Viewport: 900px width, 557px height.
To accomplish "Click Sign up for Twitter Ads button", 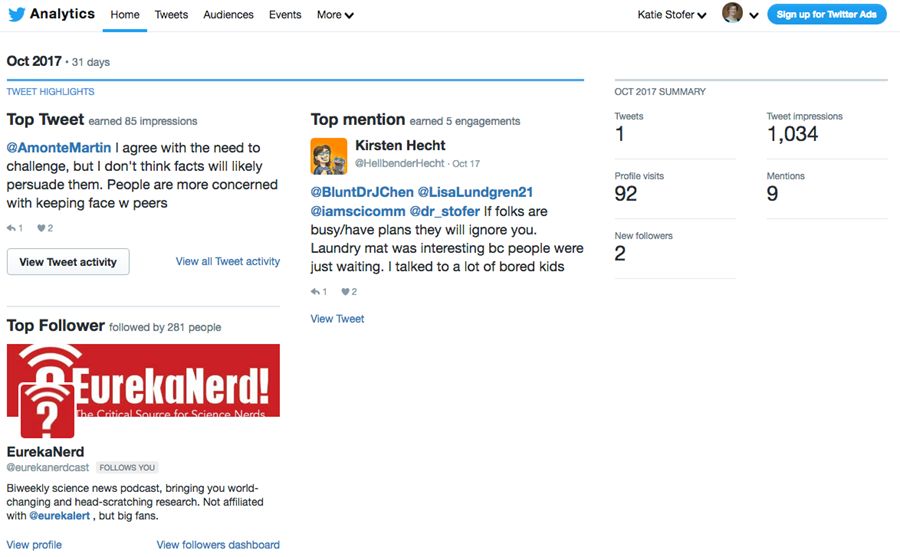I will click(827, 14).
